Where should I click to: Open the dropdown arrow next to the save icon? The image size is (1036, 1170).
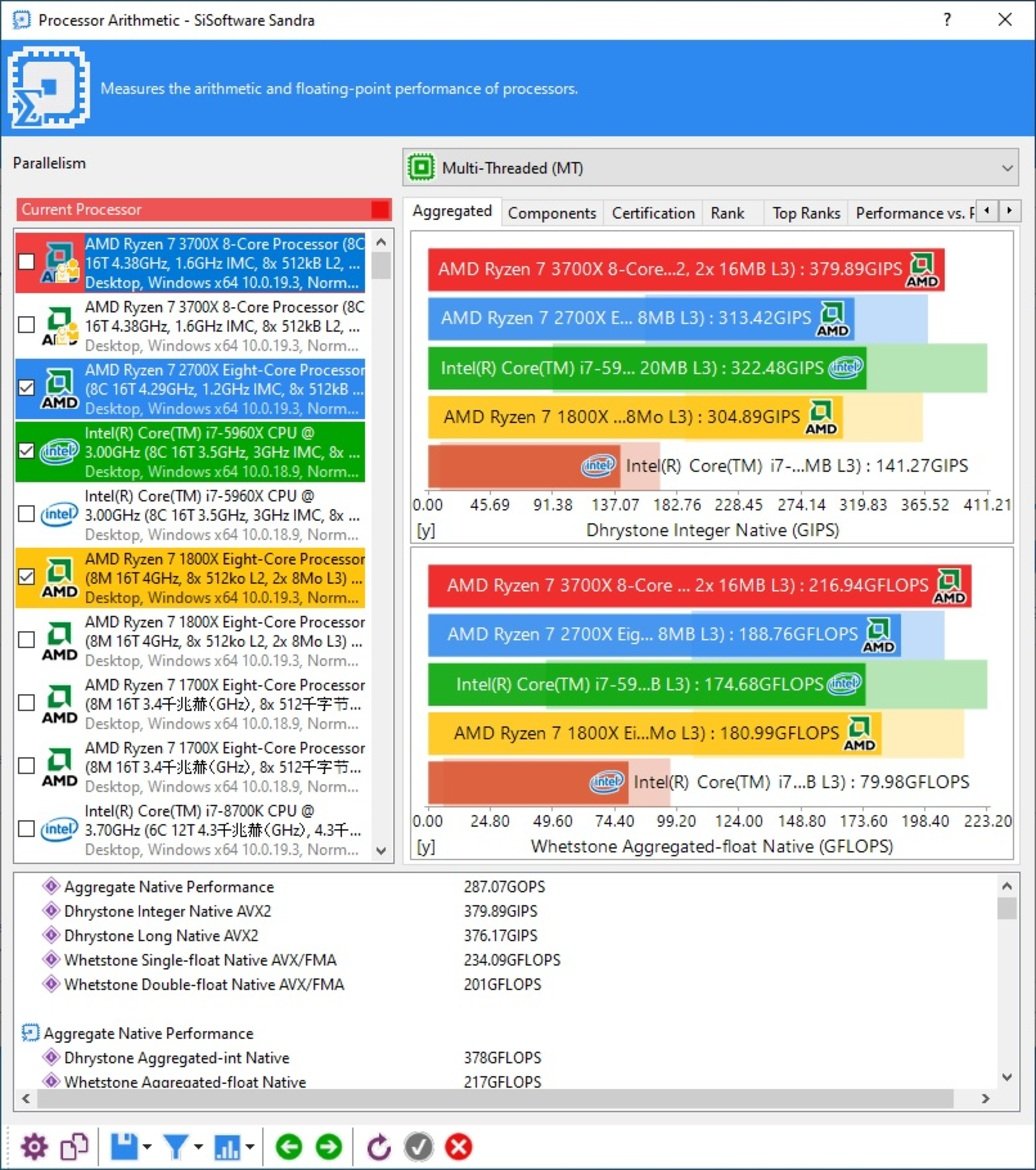click(x=147, y=1147)
